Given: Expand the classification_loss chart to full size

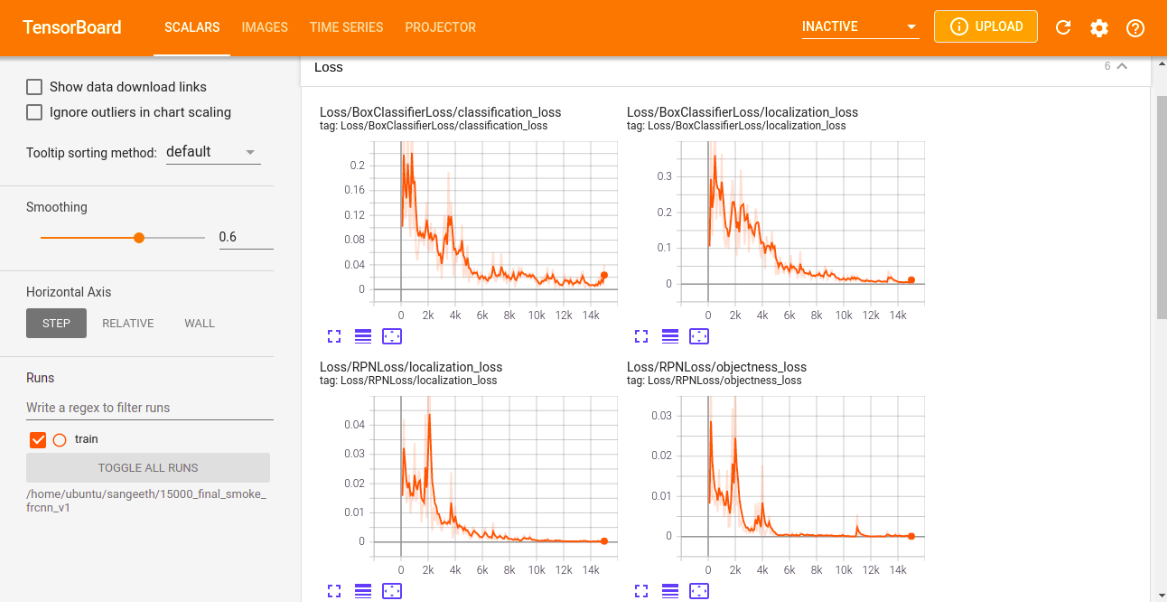Looking at the screenshot, I should [334, 336].
